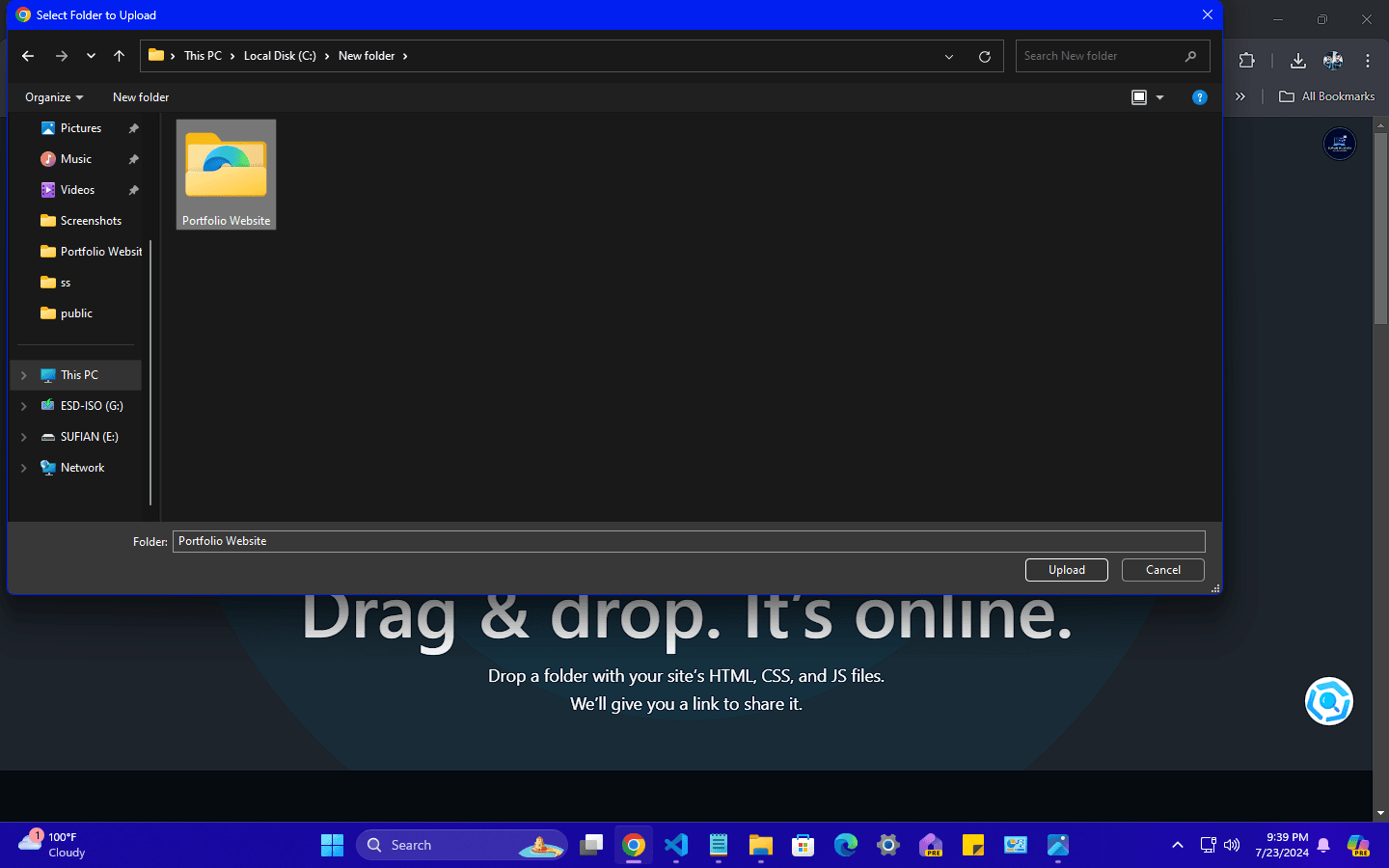Open Chrome from taskbar
Image resolution: width=1389 pixels, height=868 pixels.
634,845
